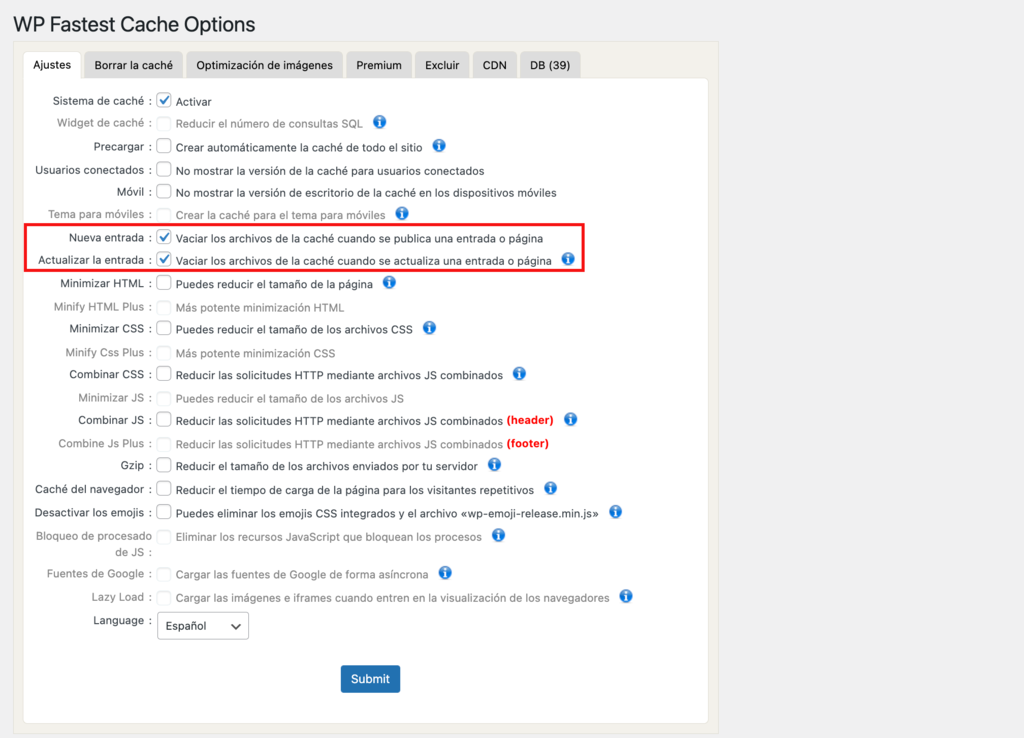Show info icon for Fuentes de Google
The height and width of the screenshot is (738, 1024).
(445, 573)
